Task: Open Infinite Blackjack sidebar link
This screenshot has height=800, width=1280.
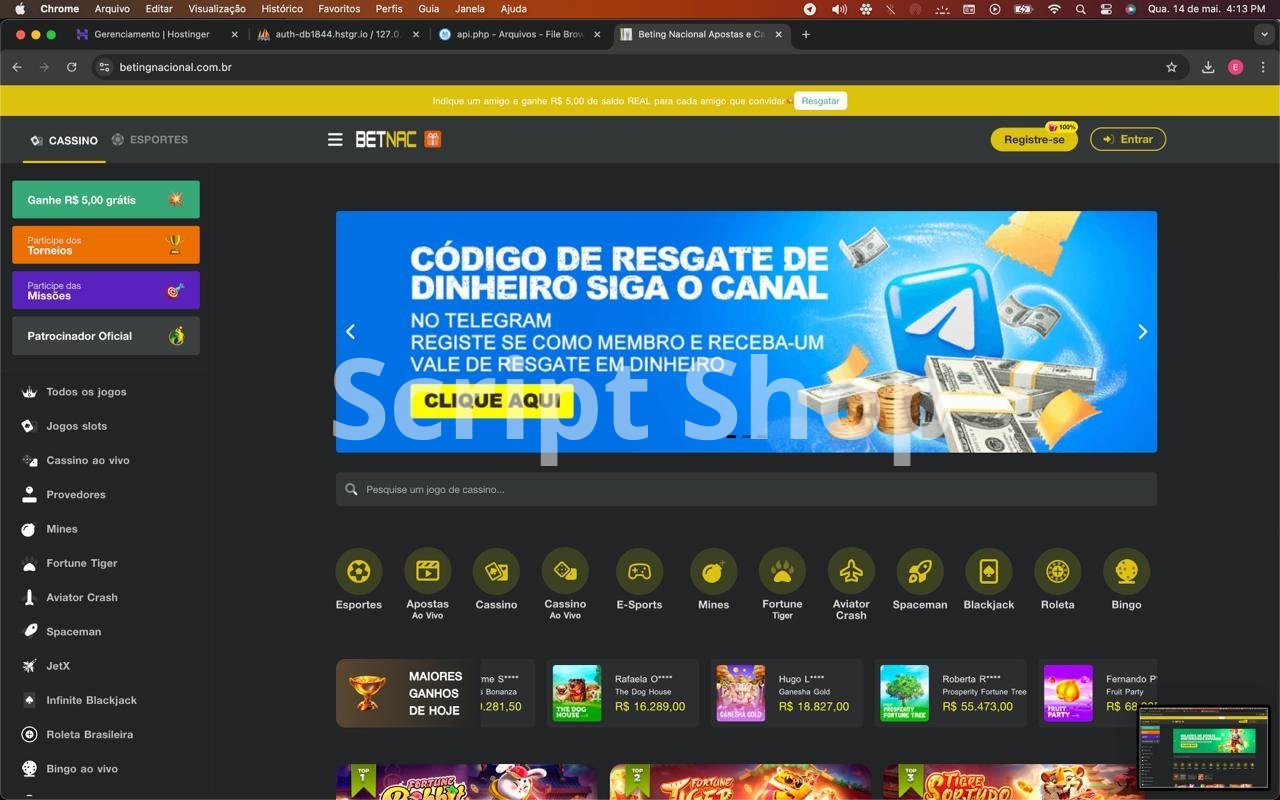Action: [x=91, y=700]
